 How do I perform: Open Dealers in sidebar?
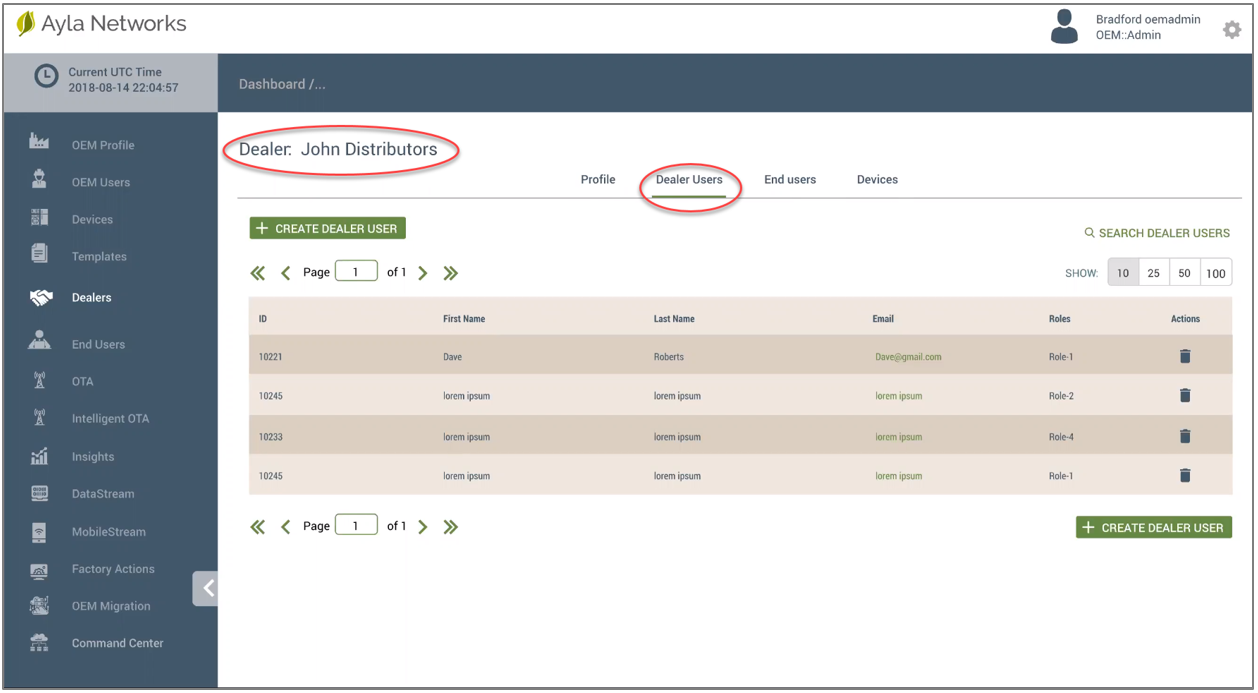tap(92, 298)
